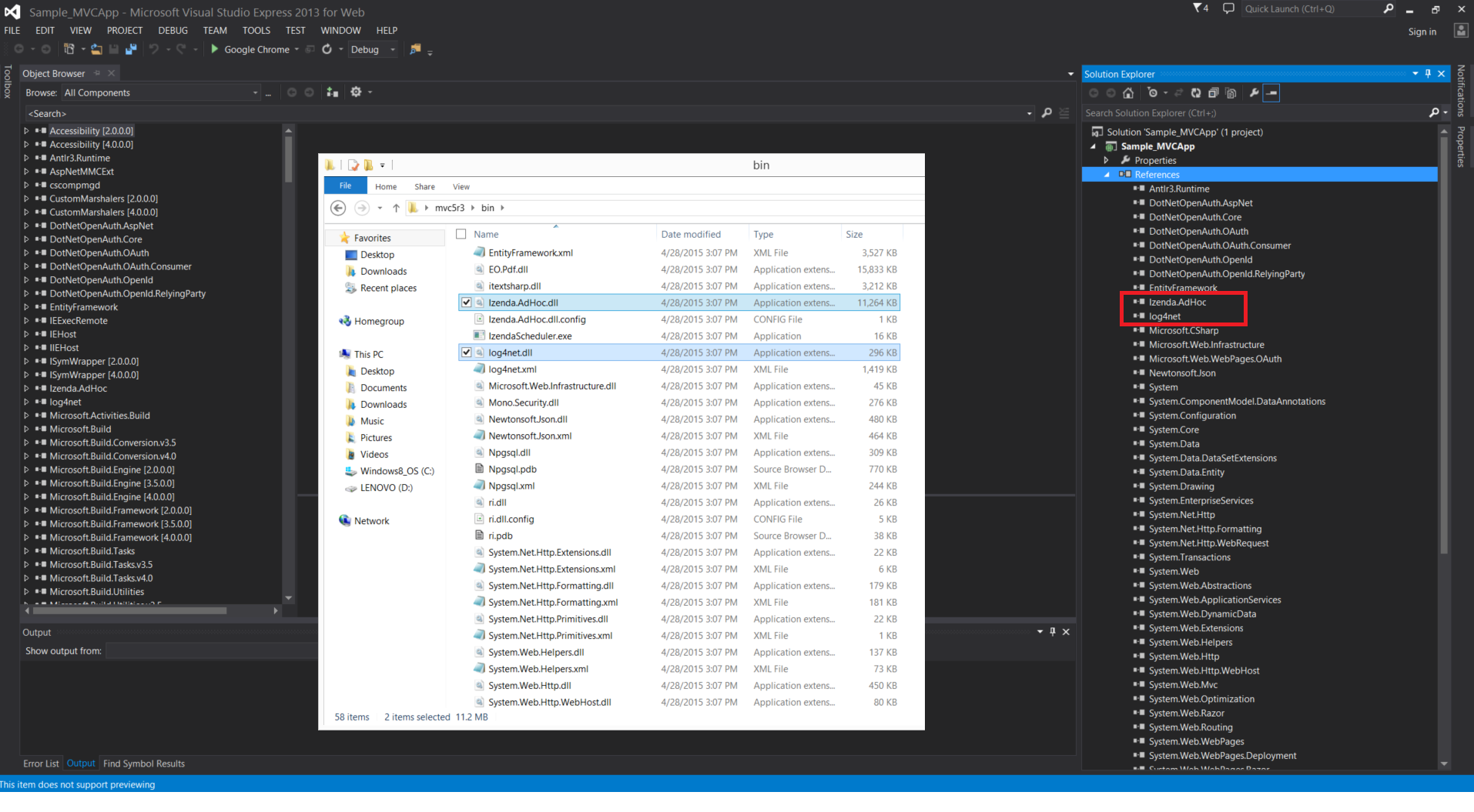The width and height of the screenshot is (1474, 812).
Task: Click the Open File folder icon
Action: [96, 49]
